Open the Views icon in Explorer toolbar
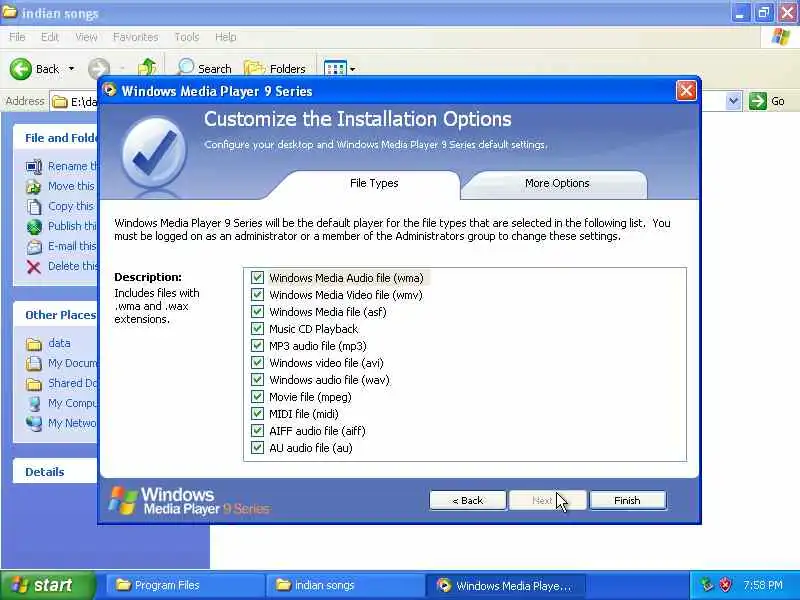 [335, 68]
